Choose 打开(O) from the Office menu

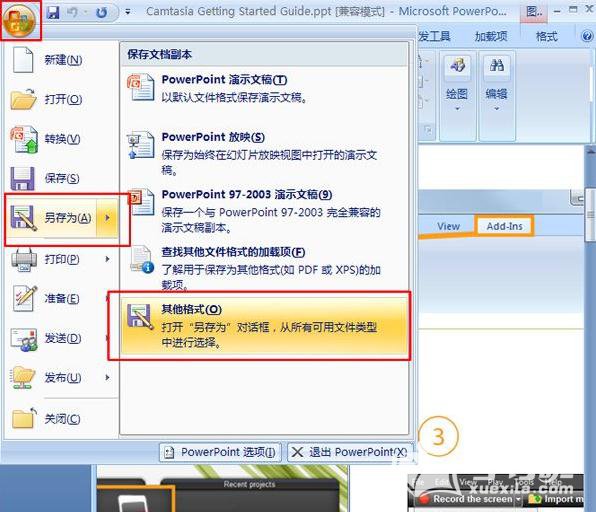pyautogui.click(x=61, y=99)
